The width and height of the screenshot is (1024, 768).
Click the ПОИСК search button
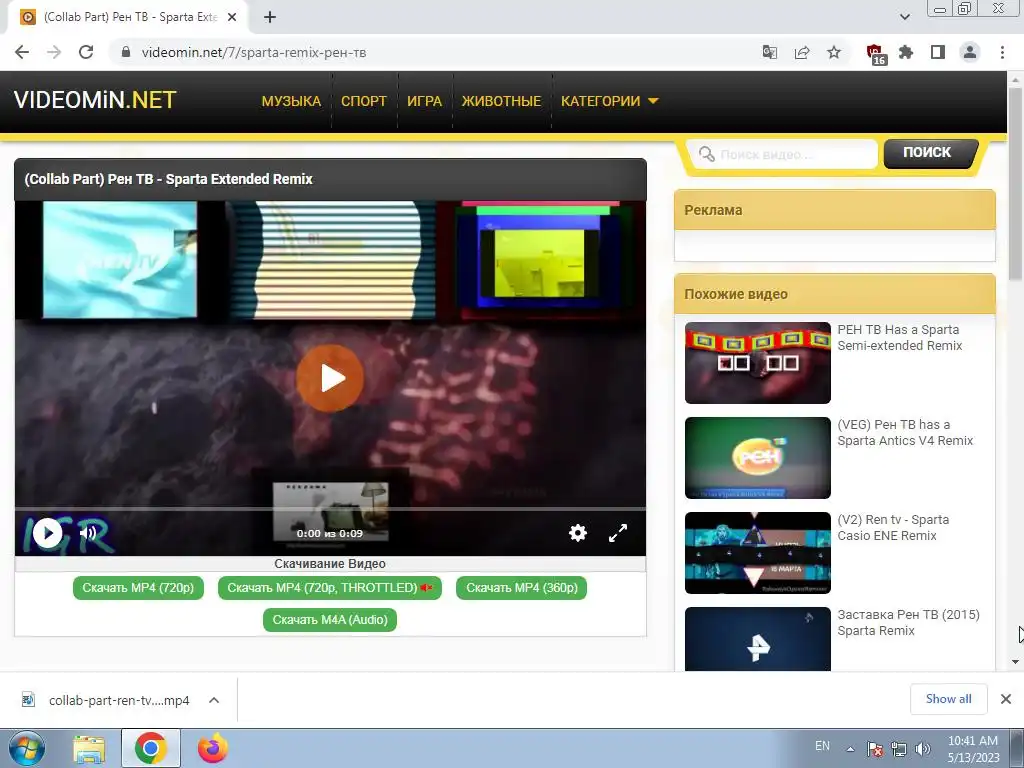click(929, 153)
